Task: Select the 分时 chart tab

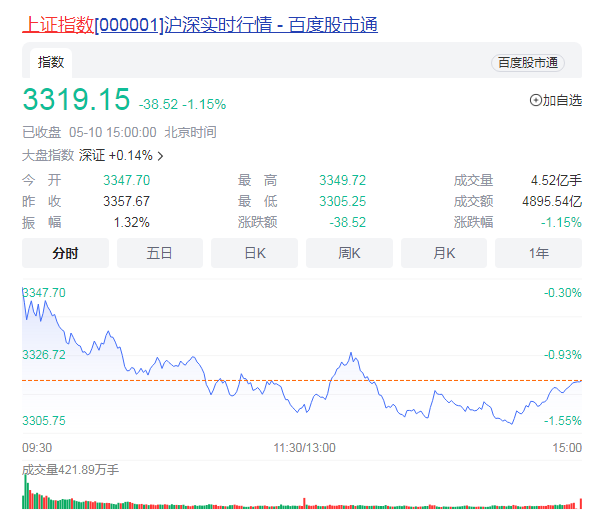Action: click(x=65, y=253)
